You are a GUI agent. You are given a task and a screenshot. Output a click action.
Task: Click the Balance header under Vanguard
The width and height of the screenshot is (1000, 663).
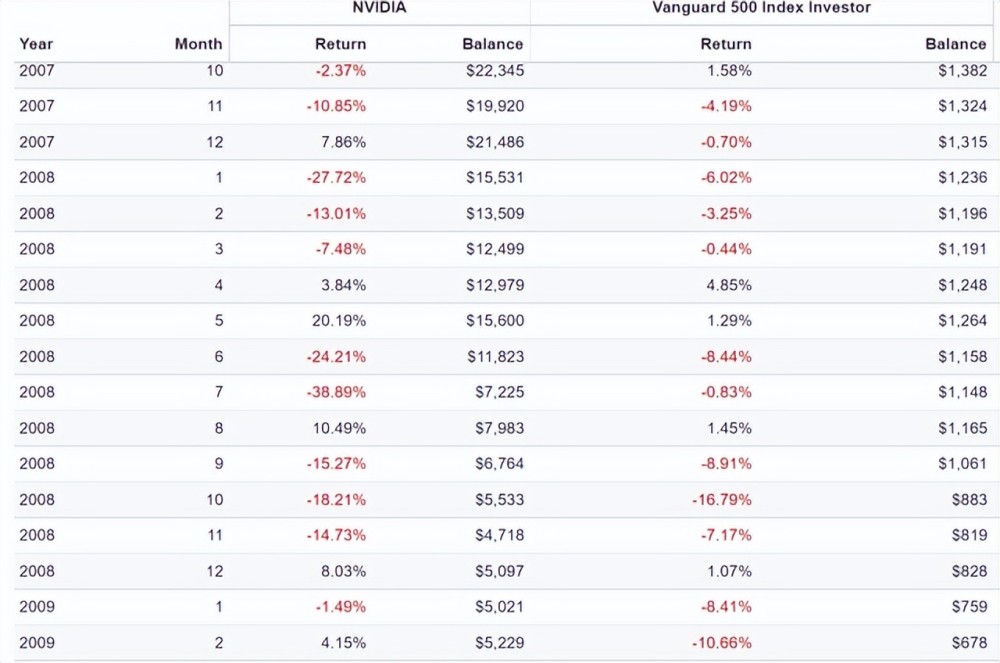(x=956, y=44)
